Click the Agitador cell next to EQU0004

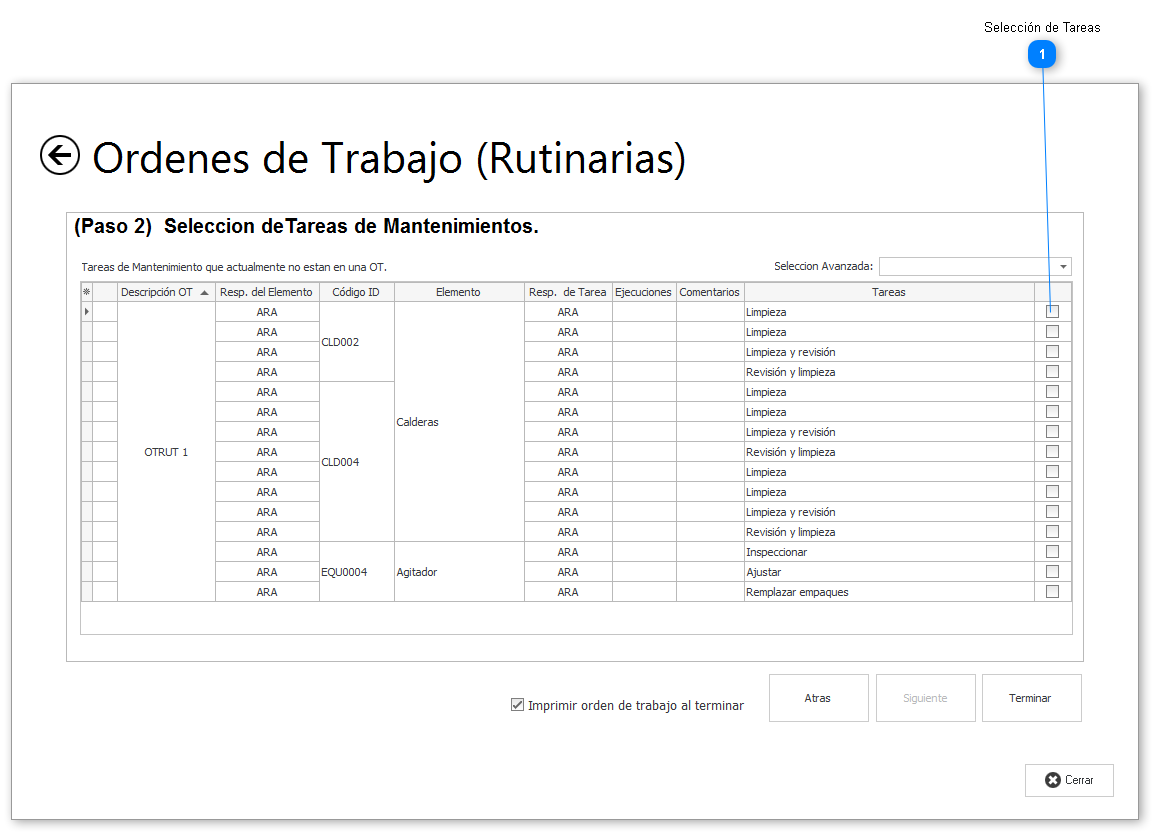click(417, 571)
